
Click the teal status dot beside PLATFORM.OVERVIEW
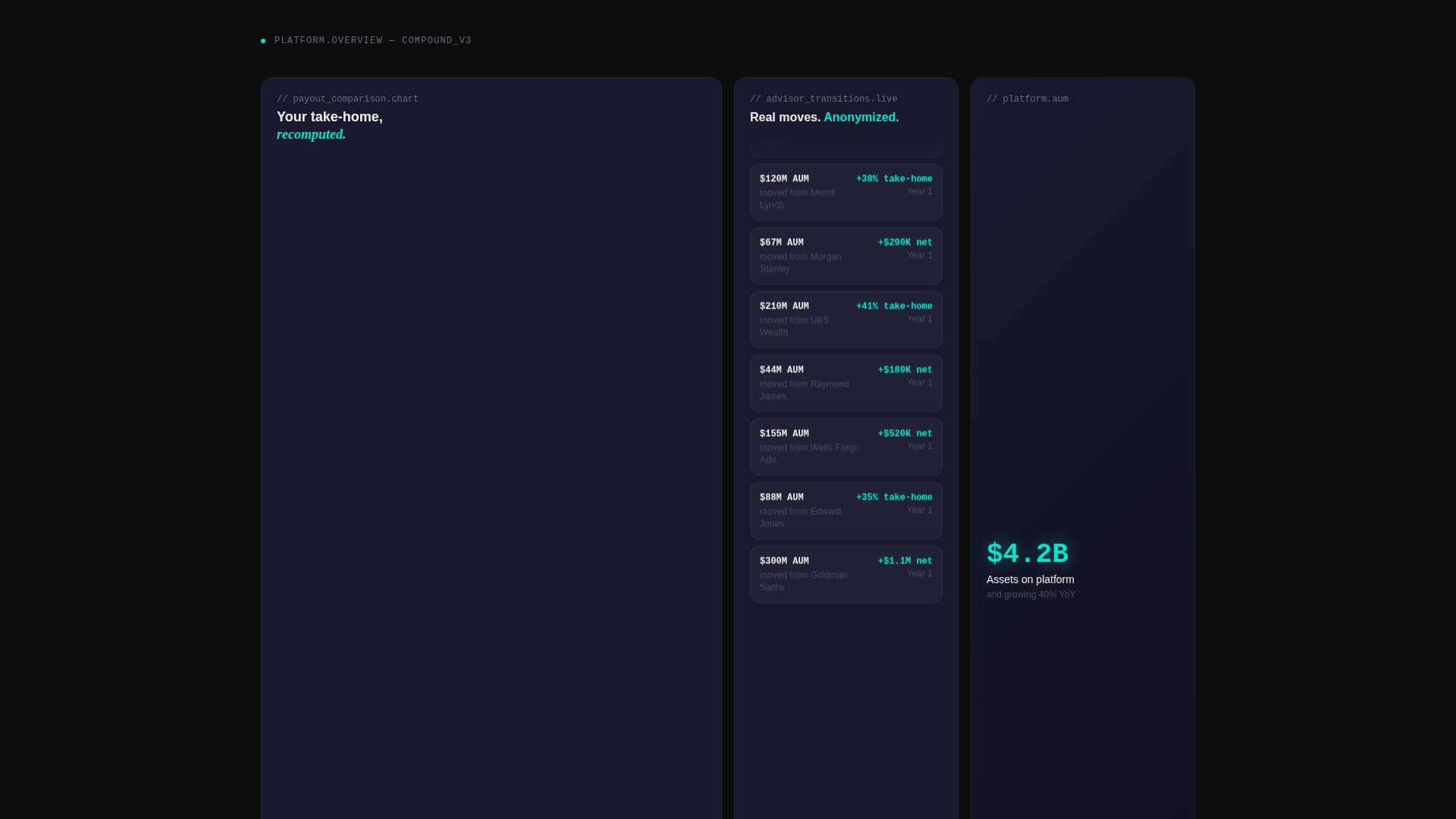pos(263,41)
